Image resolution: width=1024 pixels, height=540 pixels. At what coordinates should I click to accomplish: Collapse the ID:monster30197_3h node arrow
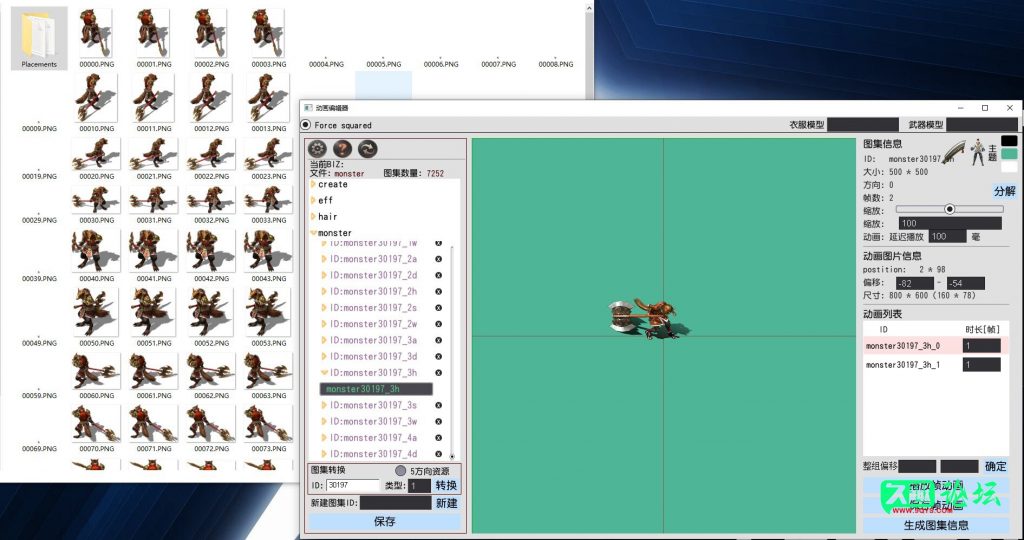coord(324,373)
